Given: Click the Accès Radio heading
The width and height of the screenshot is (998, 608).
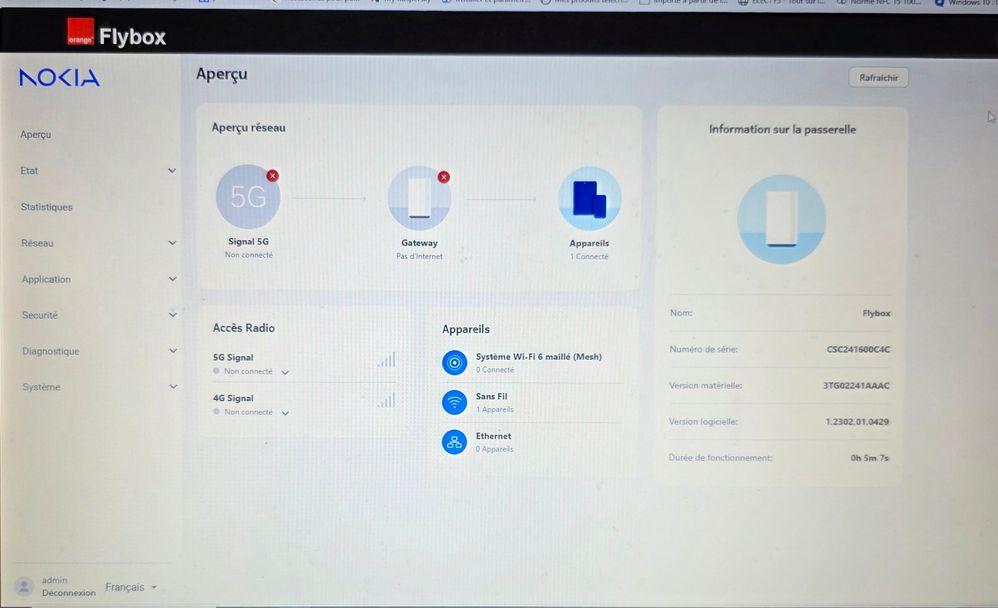Looking at the screenshot, I should (x=244, y=328).
